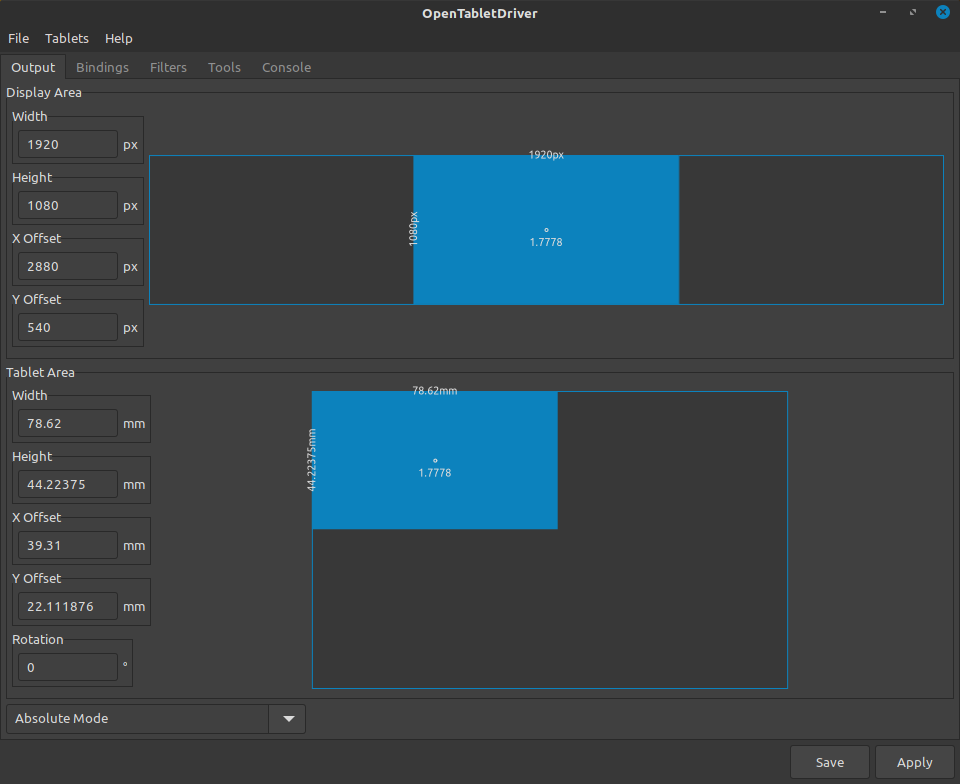960x784 pixels.
Task: Open the Tablets menu
Action: tap(67, 39)
